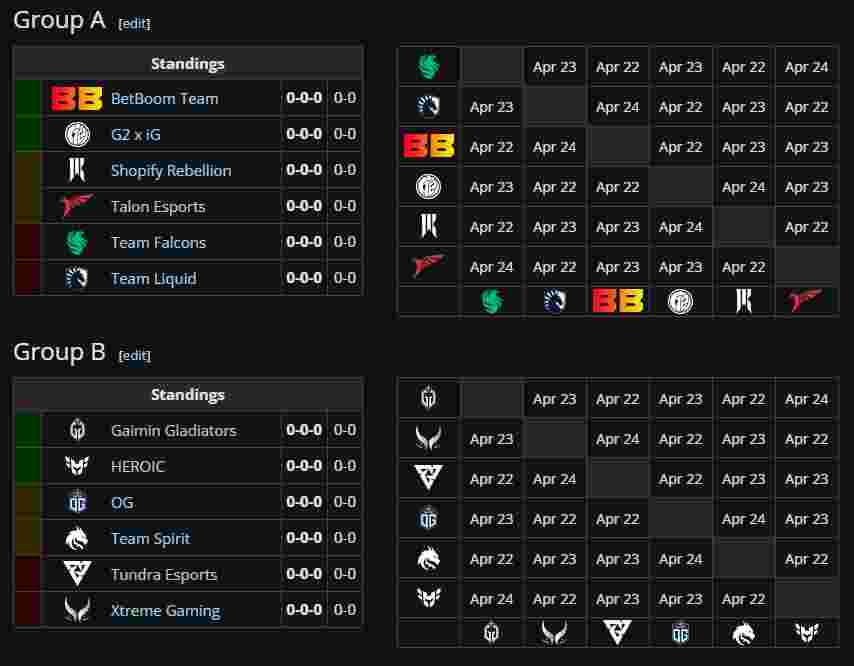Click Apr 24 in Falcons row, Talon column

pos(806,67)
